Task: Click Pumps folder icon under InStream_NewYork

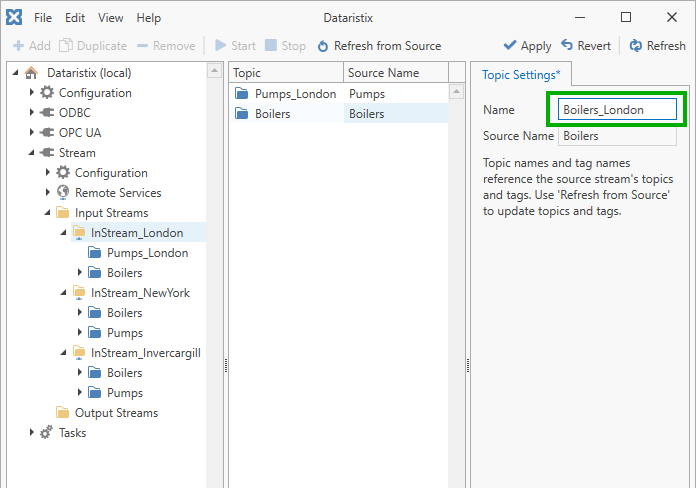Action: click(x=95, y=332)
